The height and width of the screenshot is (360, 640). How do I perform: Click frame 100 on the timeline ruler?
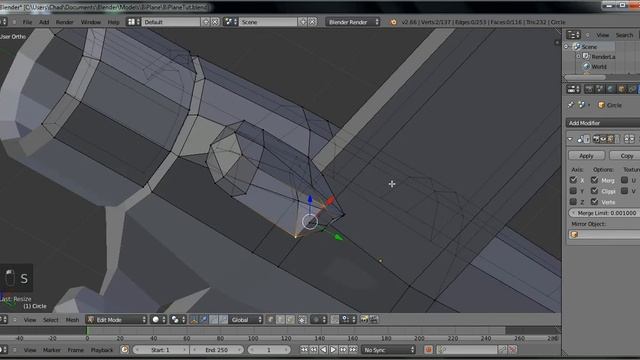(253, 338)
